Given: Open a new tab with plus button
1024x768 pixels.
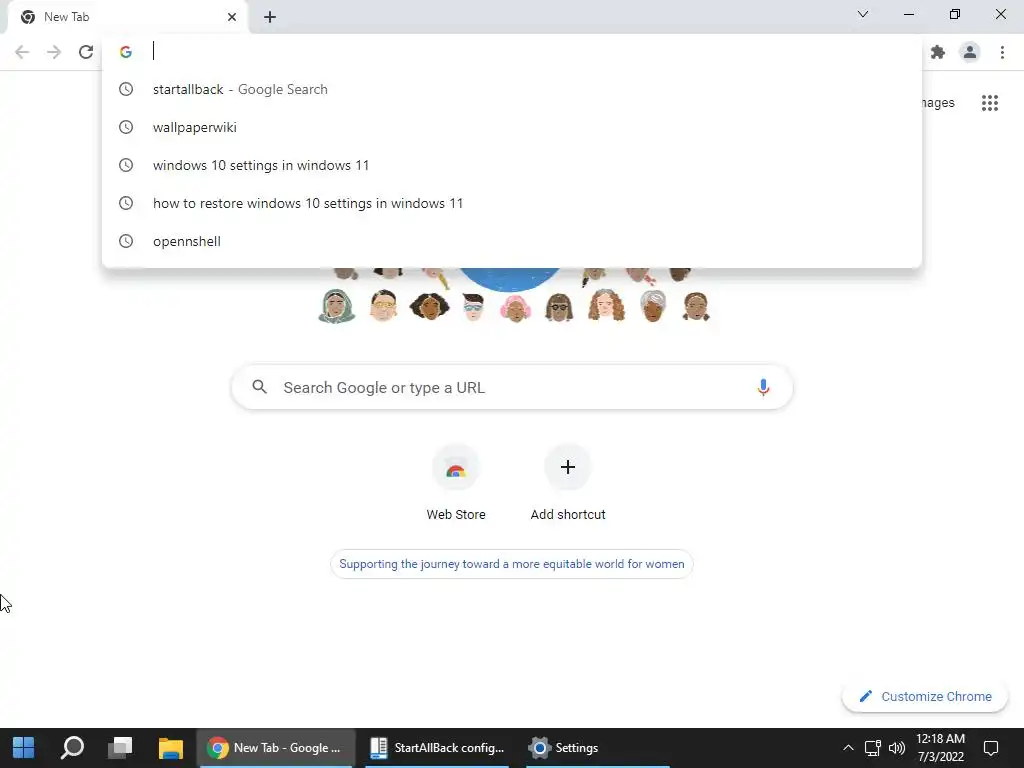Looking at the screenshot, I should point(270,17).
